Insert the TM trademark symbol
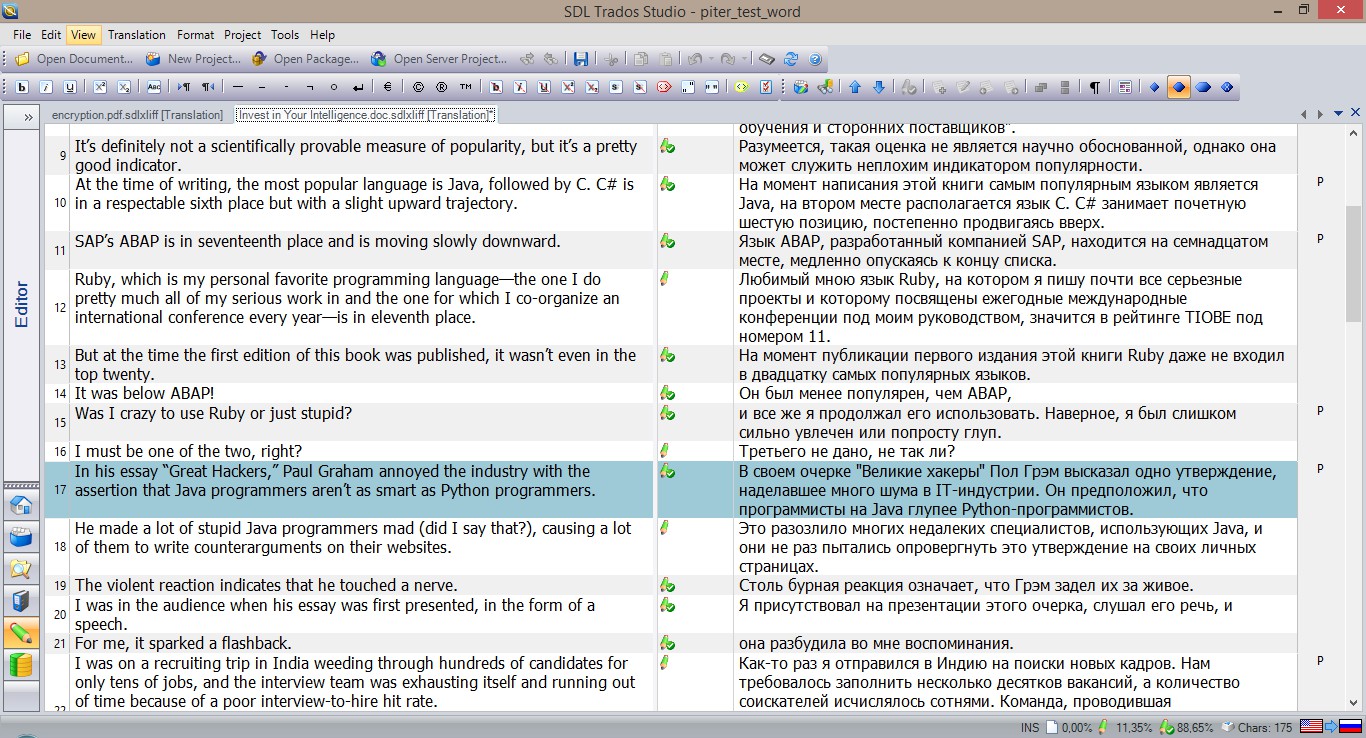 tap(465, 87)
